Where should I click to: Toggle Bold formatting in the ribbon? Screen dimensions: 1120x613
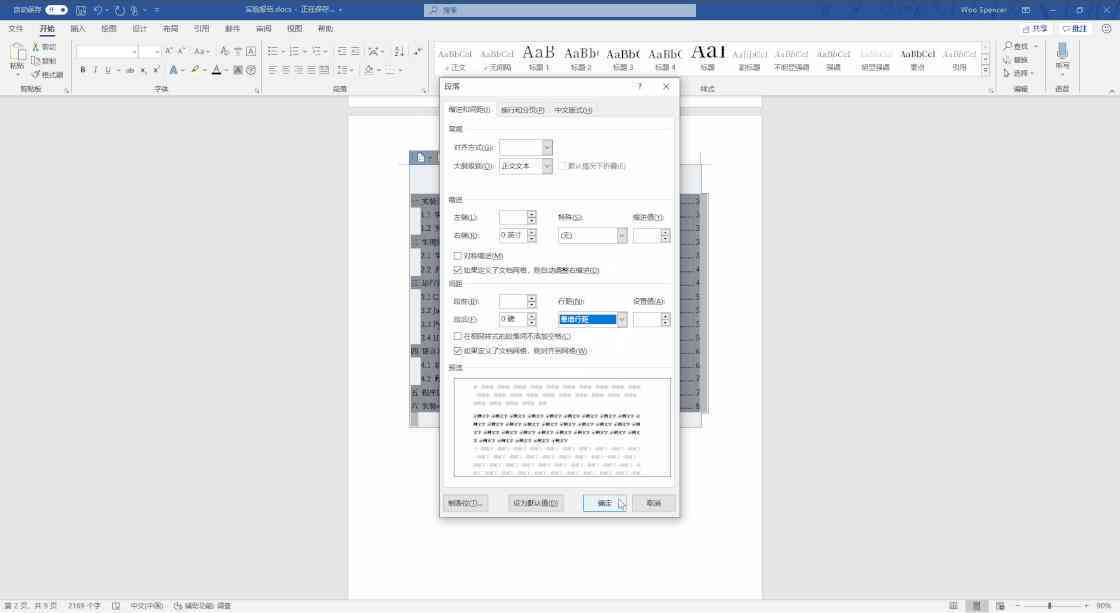click(83, 70)
